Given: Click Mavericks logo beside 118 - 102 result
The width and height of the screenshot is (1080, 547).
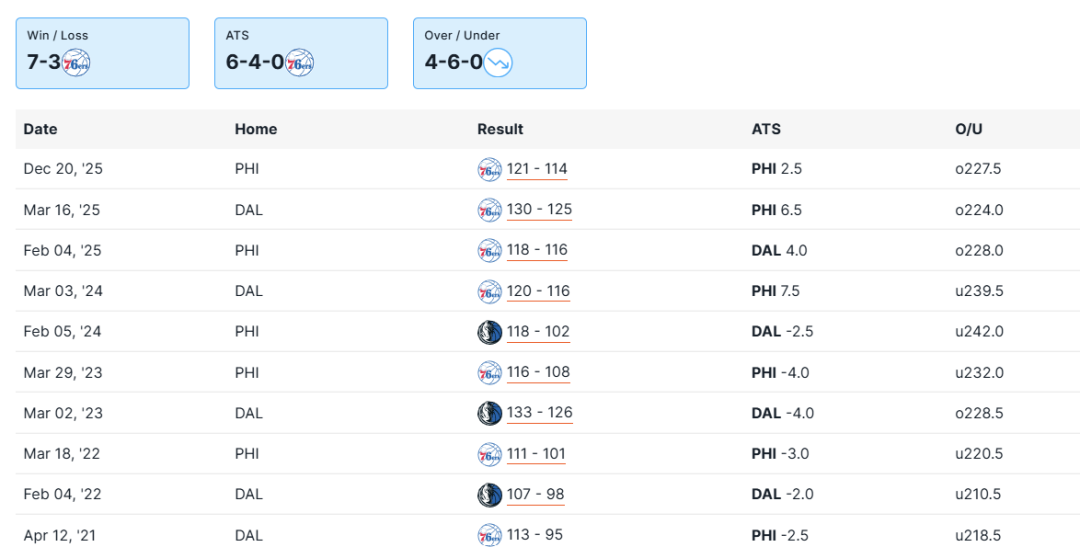Looking at the screenshot, I should click(489, 332).
